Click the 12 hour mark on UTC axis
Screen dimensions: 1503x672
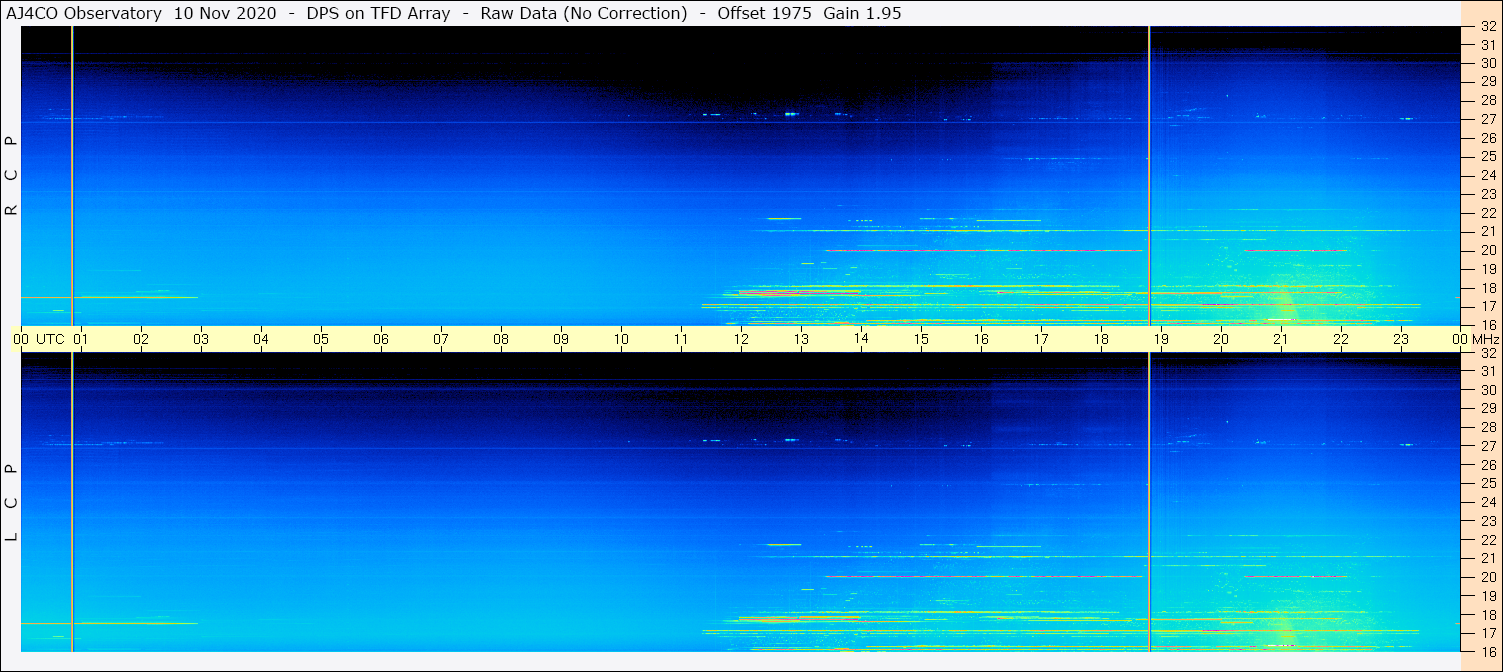coord(741,339)
